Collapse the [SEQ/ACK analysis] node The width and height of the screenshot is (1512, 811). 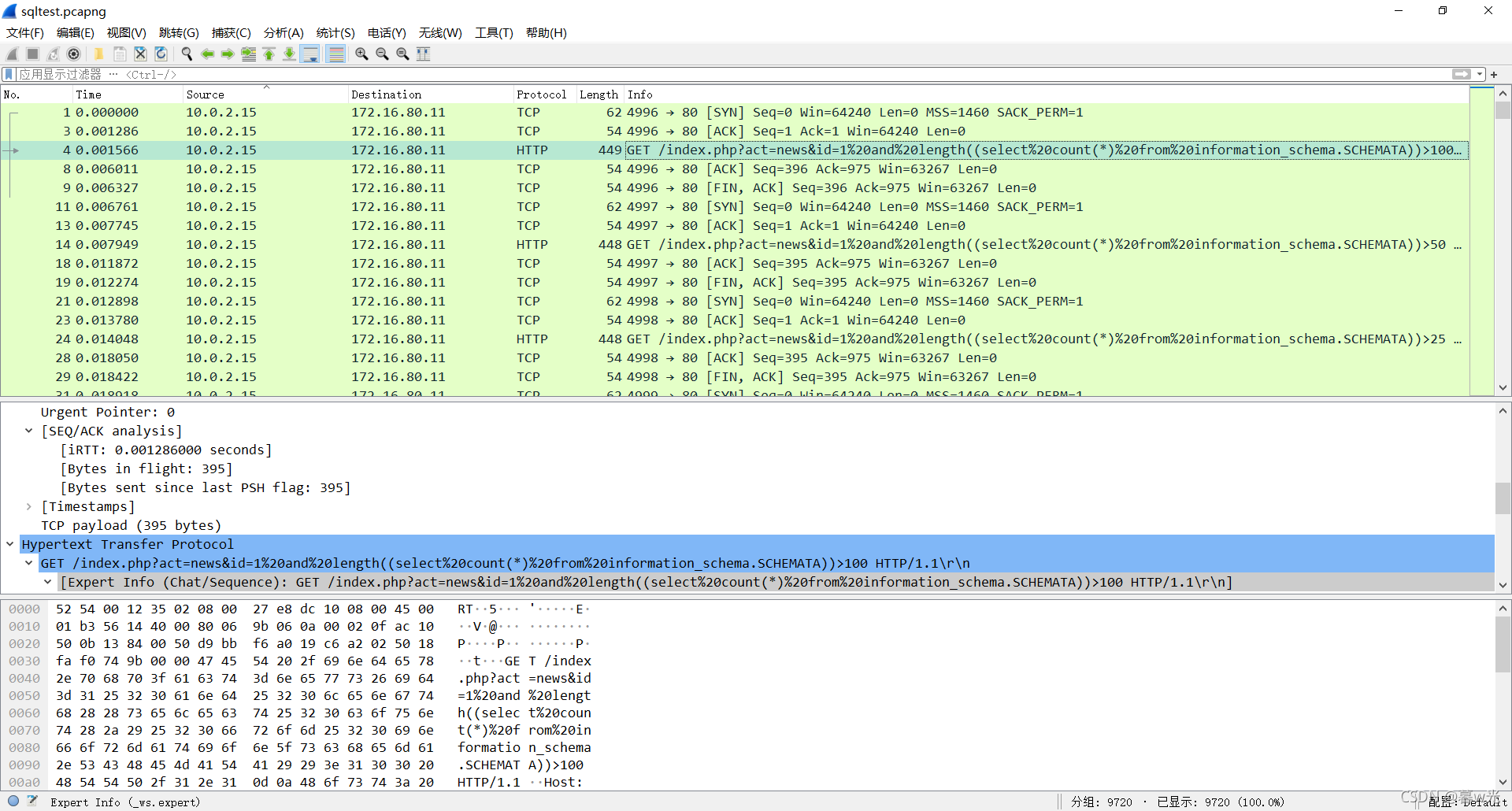click(28, 431)
